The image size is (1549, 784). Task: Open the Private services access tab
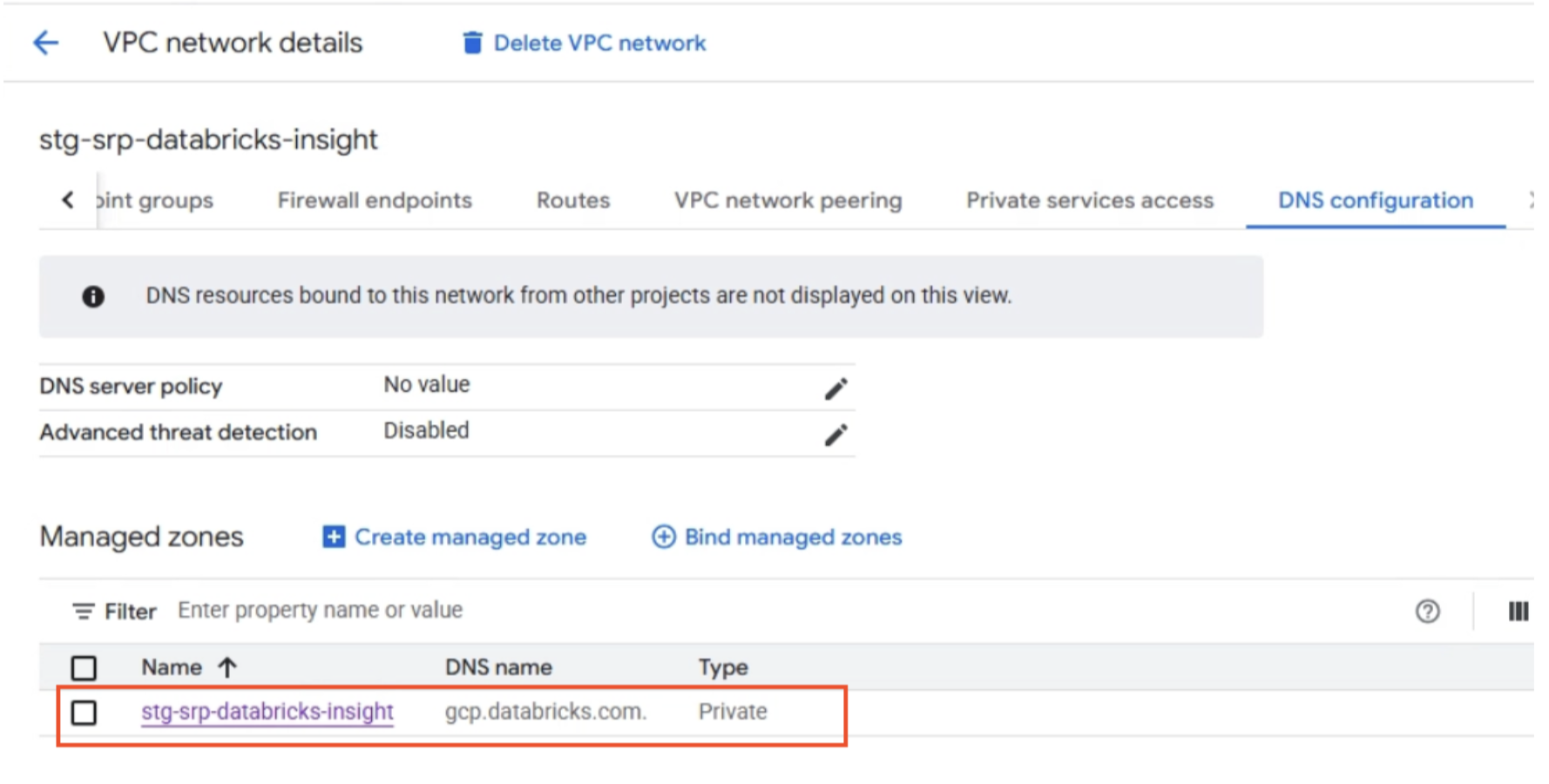[1089, 200]
